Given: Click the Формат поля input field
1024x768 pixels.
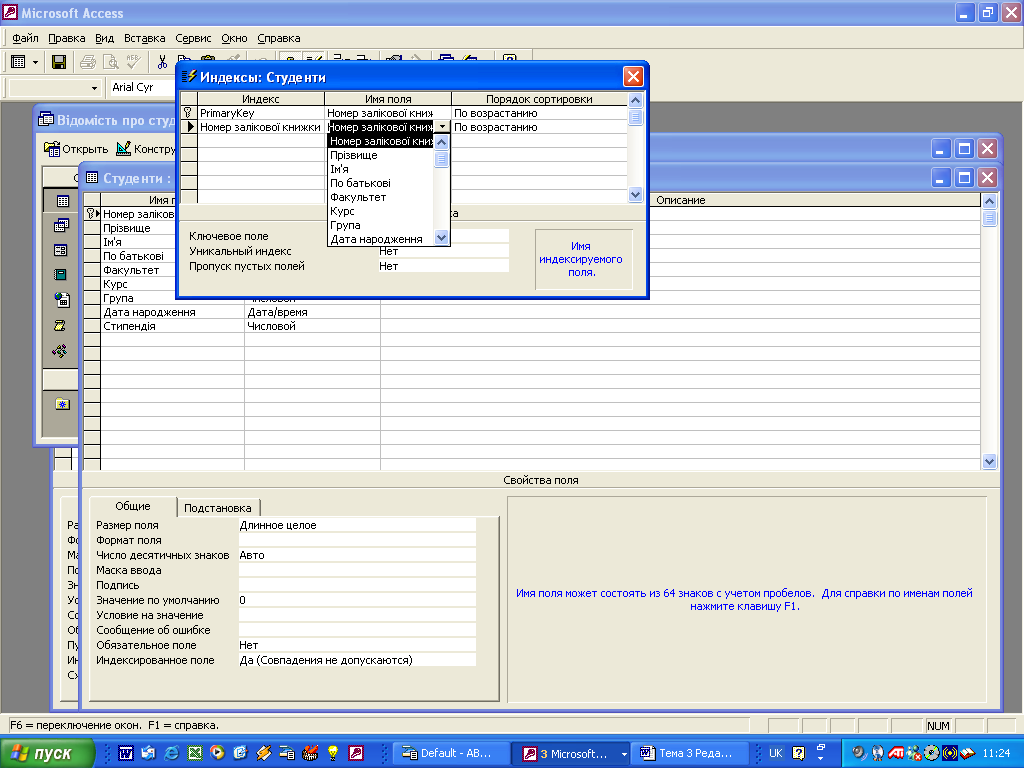Looking at the screenshot, I should 357,540.
